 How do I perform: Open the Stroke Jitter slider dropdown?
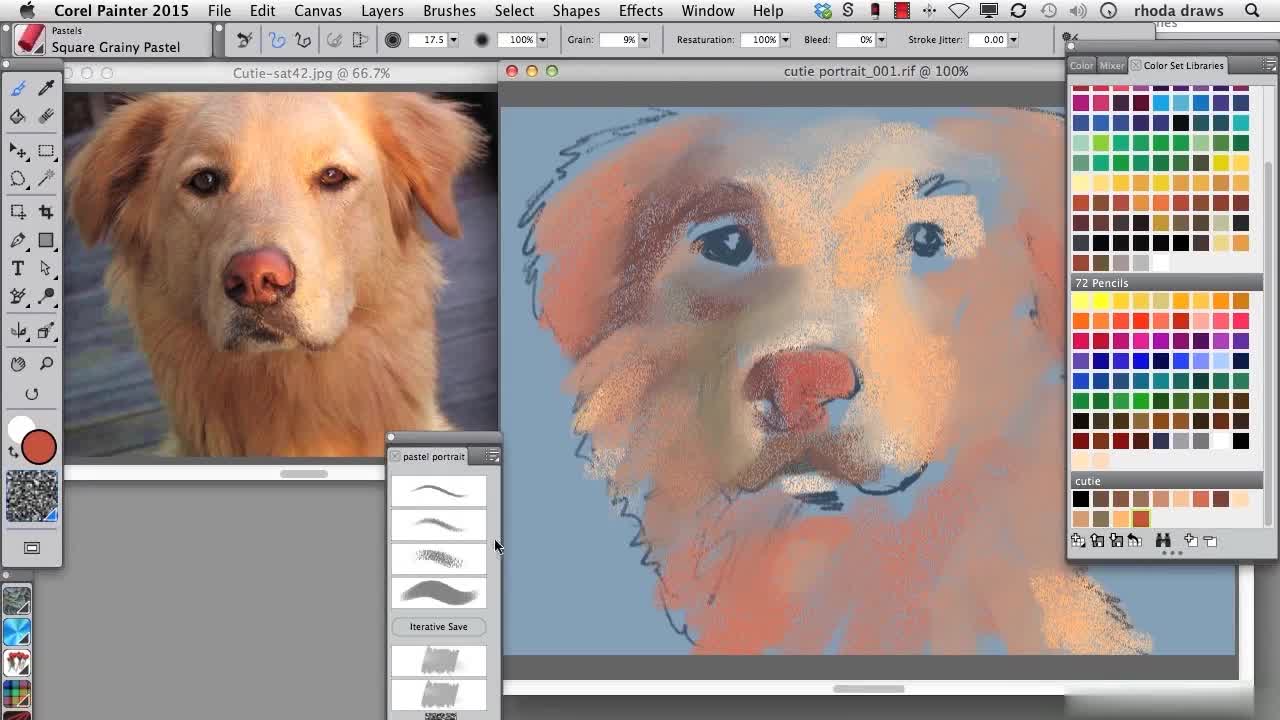click(x=1014, y=40)
